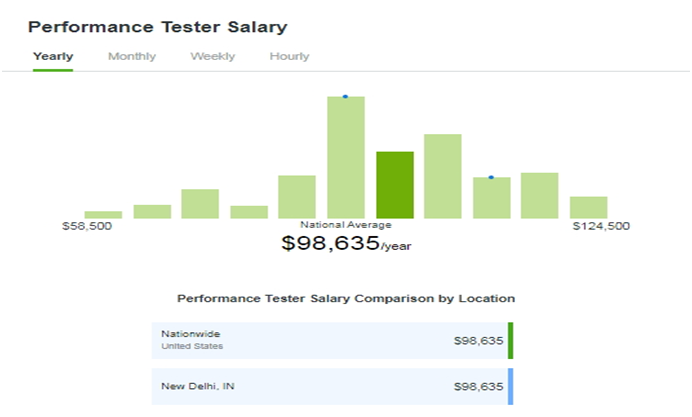Select the tallest histogram bar
Viewport: 692px width, 417px height.
(346, 158)
